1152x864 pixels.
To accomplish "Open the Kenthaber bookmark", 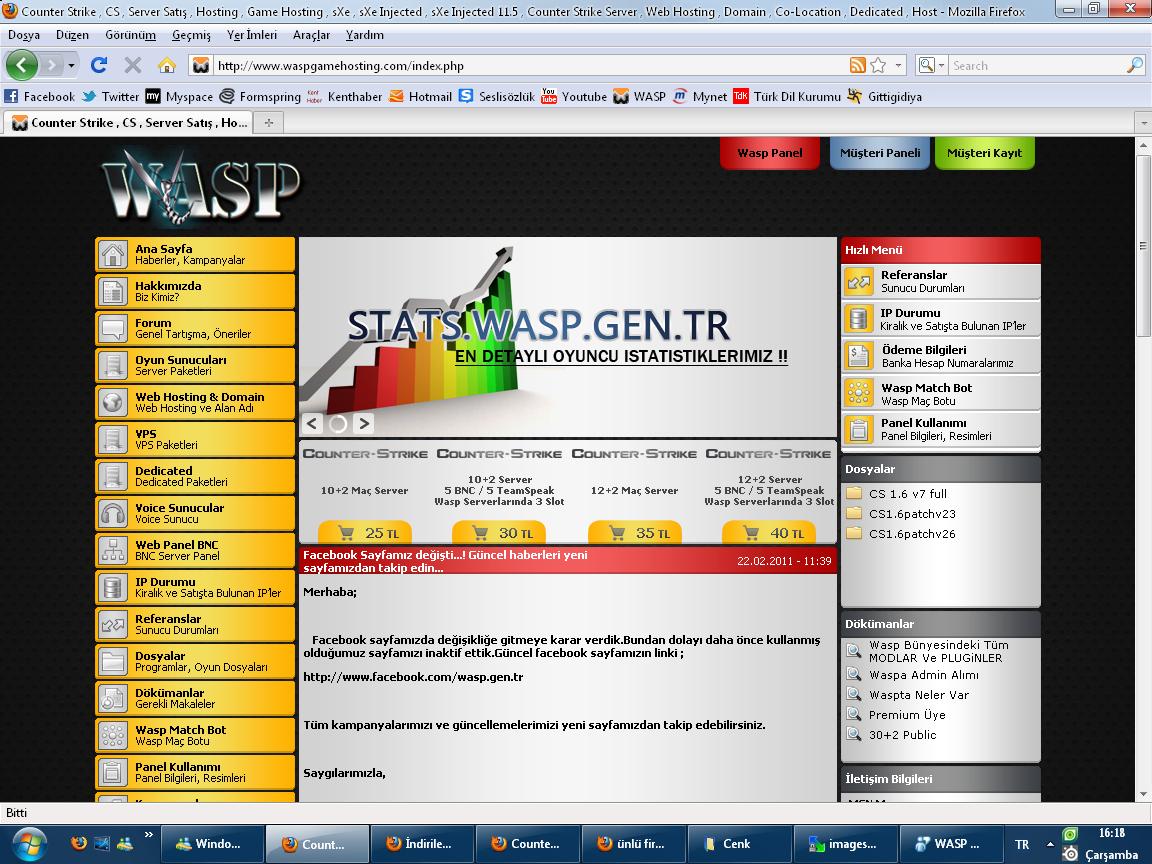I will click(345, 96).
